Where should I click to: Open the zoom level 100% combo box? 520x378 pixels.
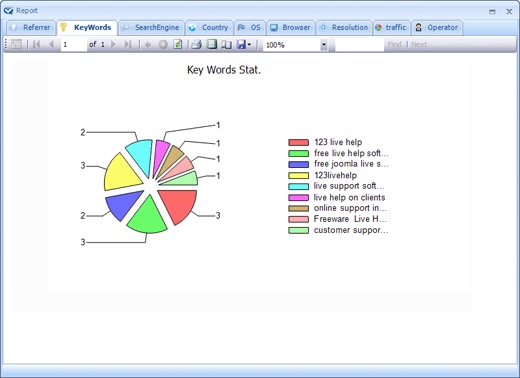tap(295, 45)
